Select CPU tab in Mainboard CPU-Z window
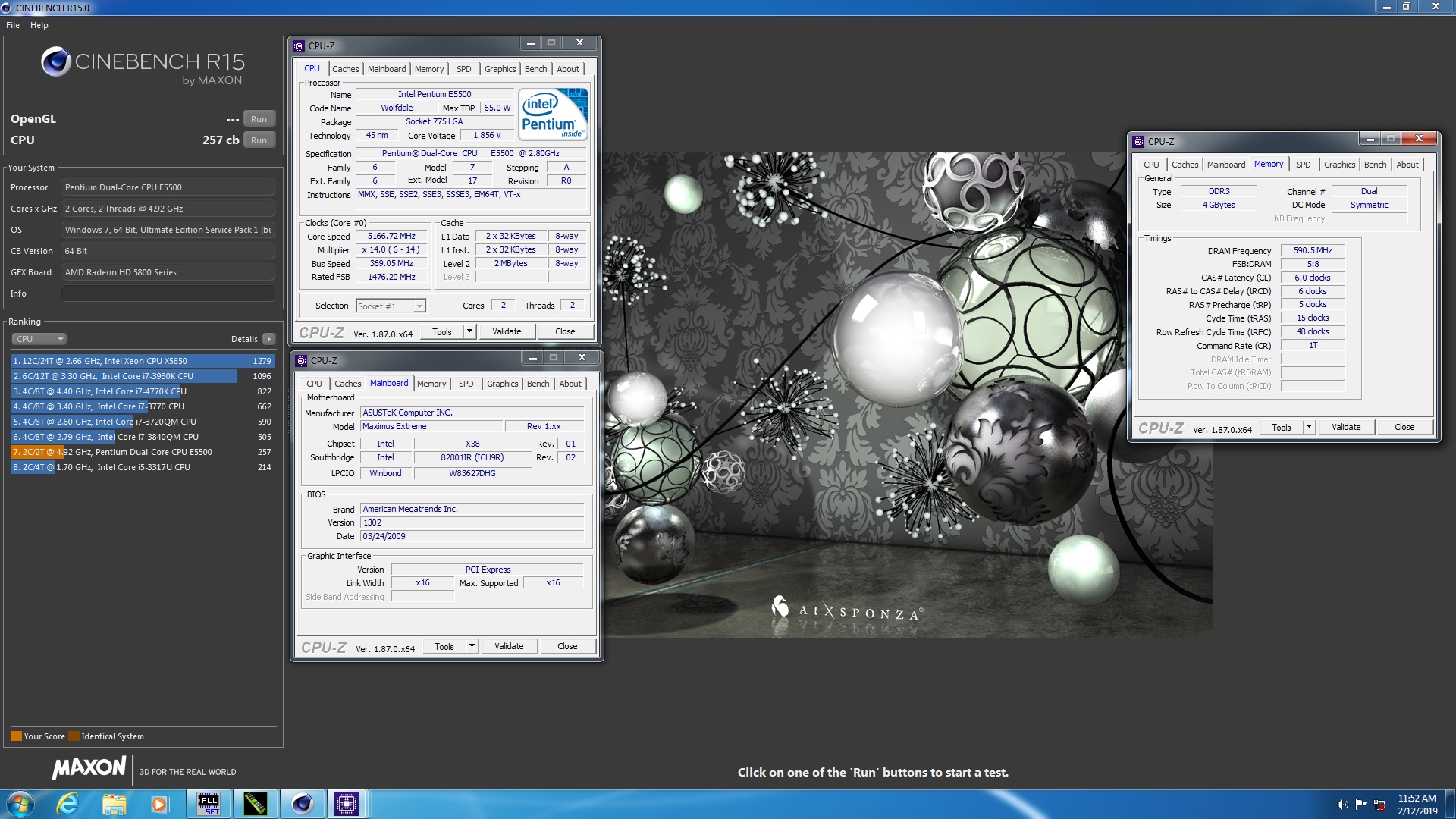 click(x=314, y=384)
